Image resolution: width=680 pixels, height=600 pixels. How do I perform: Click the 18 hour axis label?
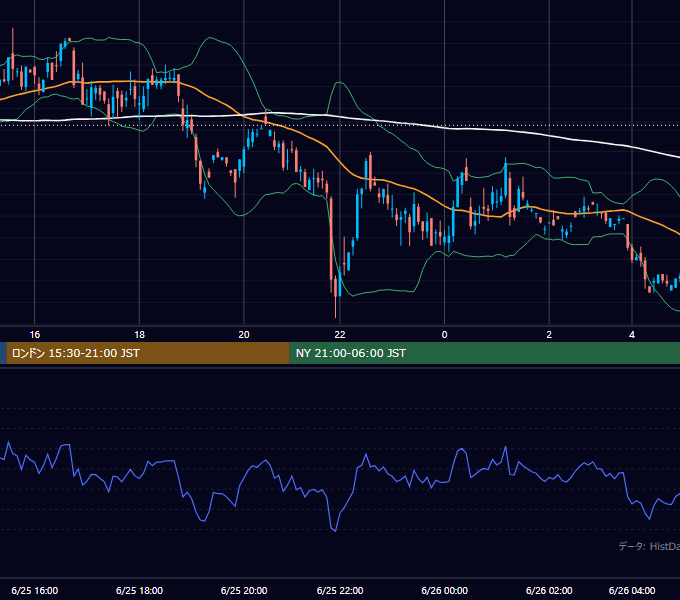[x=139, y=335]
